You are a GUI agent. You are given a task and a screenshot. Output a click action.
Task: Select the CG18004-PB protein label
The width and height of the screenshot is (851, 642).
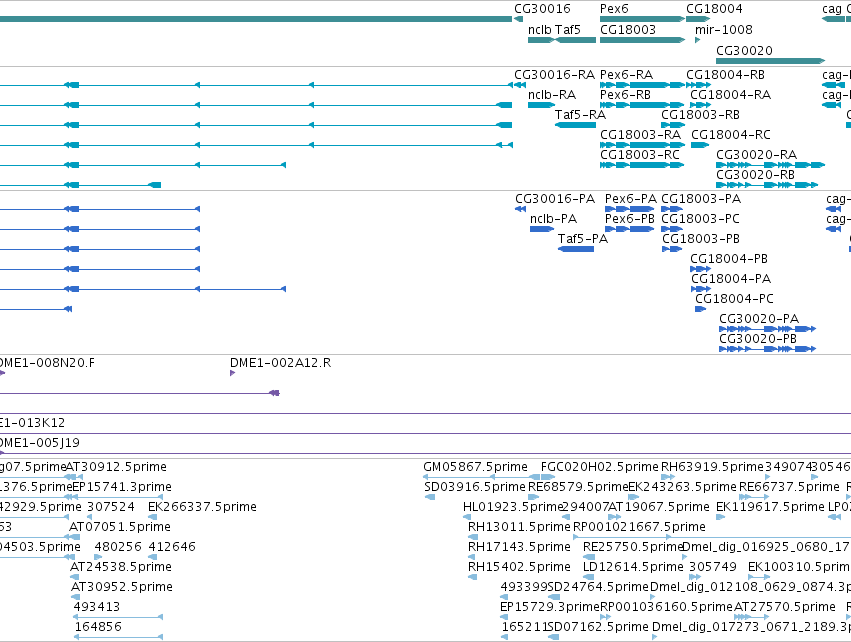pos(729,259)
